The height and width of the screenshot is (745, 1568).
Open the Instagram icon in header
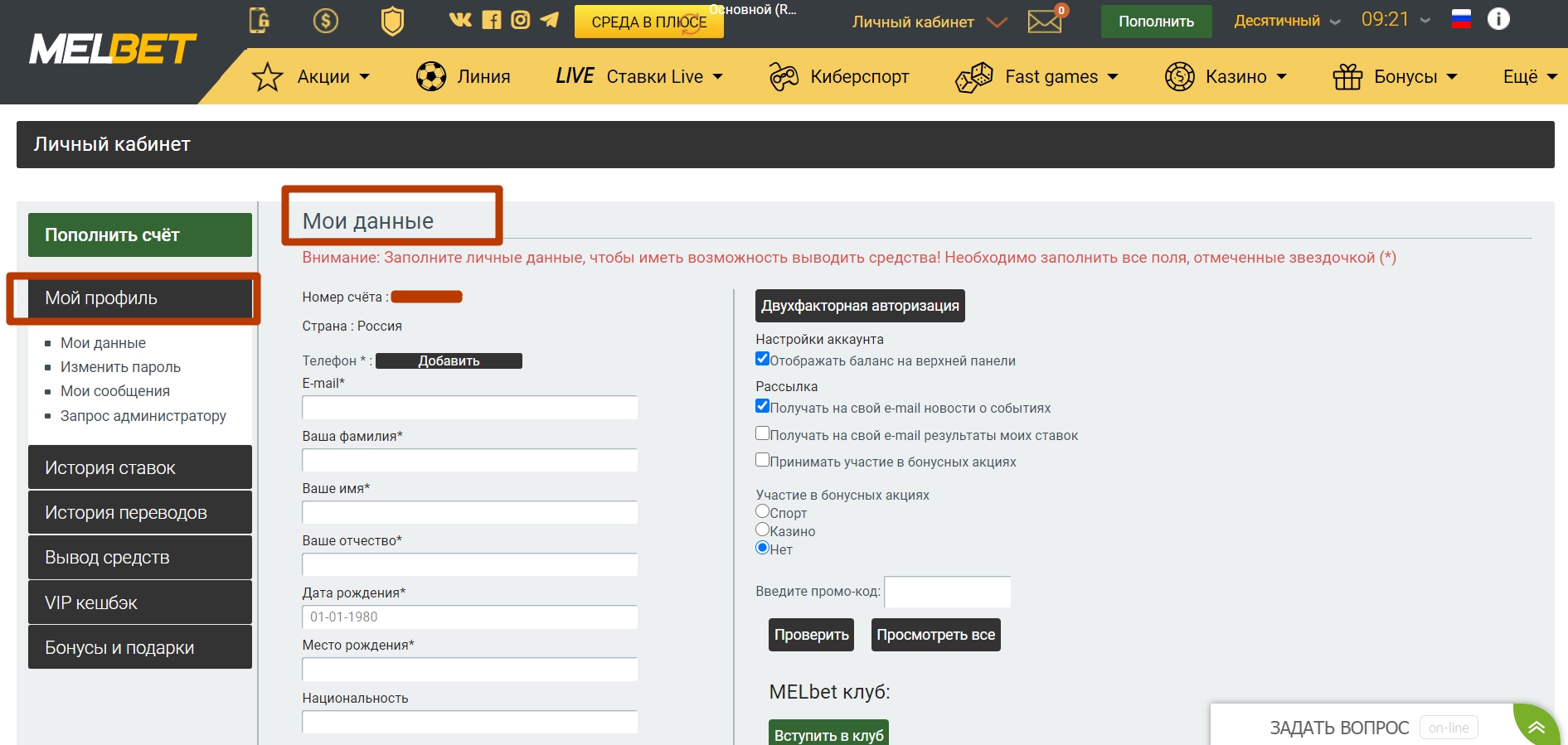click(521, 20)
